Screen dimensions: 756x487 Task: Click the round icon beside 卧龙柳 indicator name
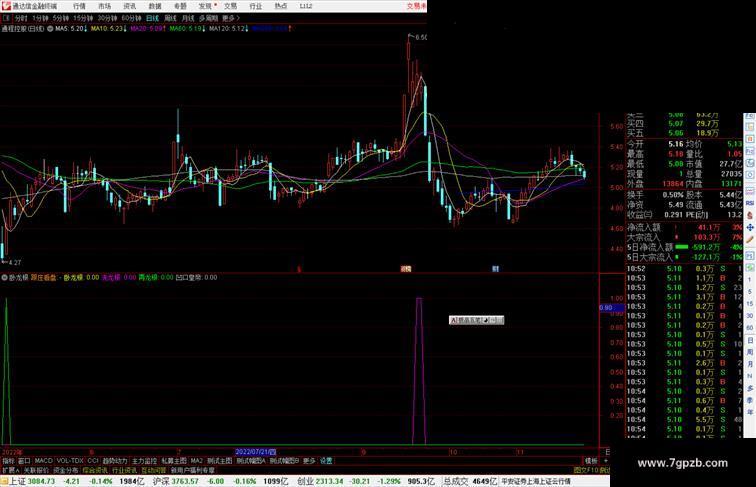click(x=4, y=278)
